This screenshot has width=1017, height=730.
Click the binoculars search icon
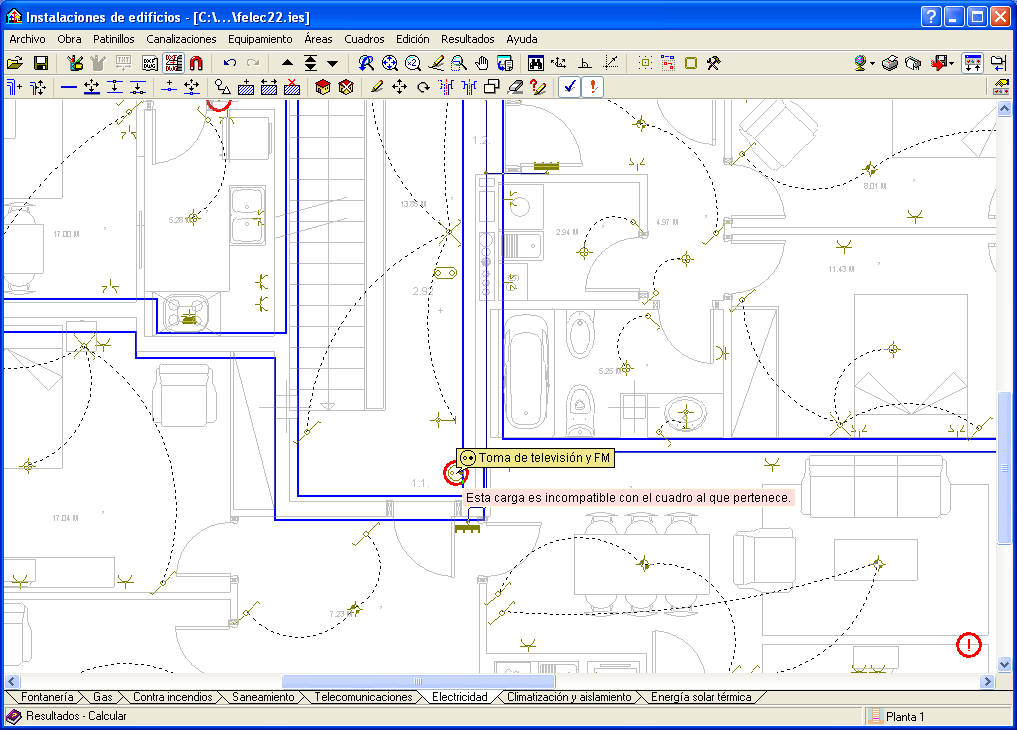point(535,63)
